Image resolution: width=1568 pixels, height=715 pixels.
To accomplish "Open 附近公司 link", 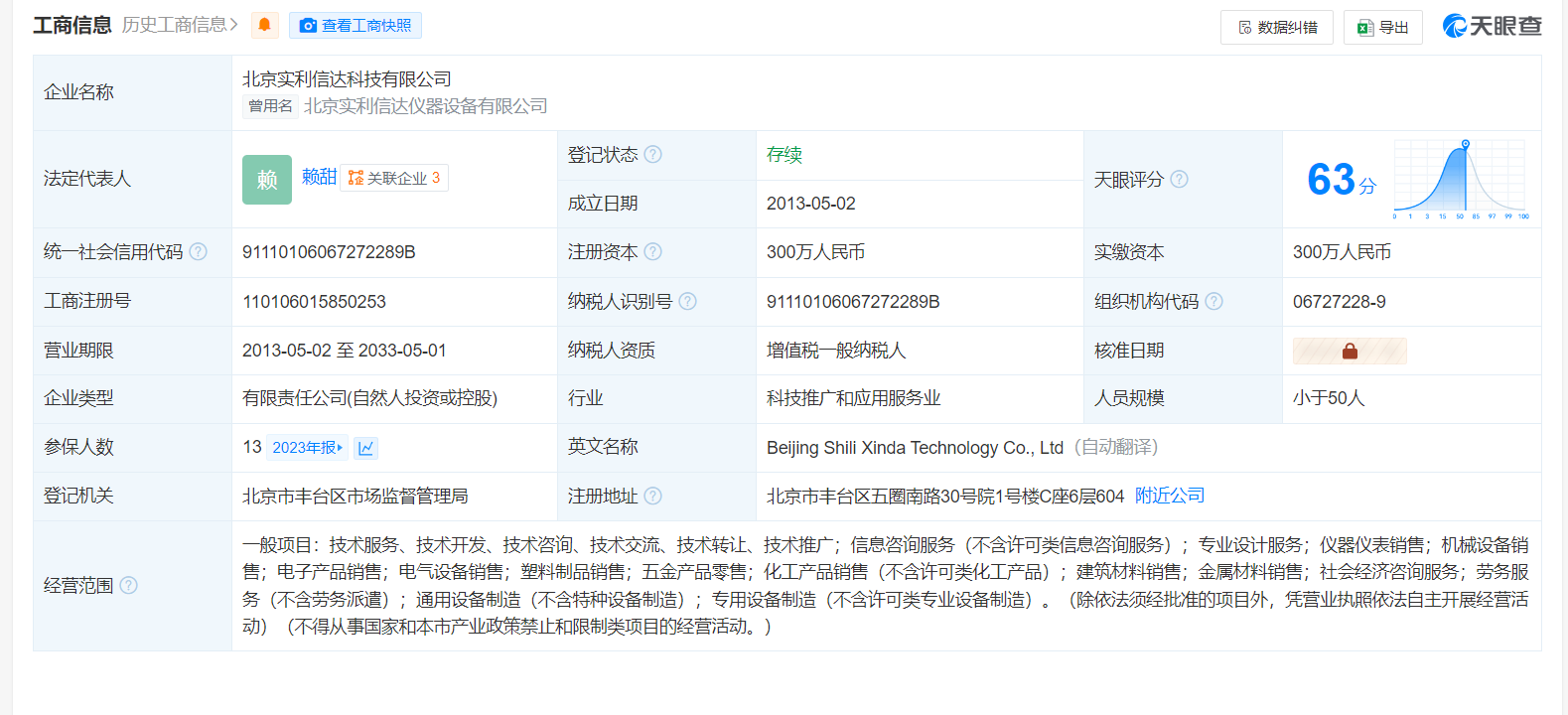I will 1170,496.
